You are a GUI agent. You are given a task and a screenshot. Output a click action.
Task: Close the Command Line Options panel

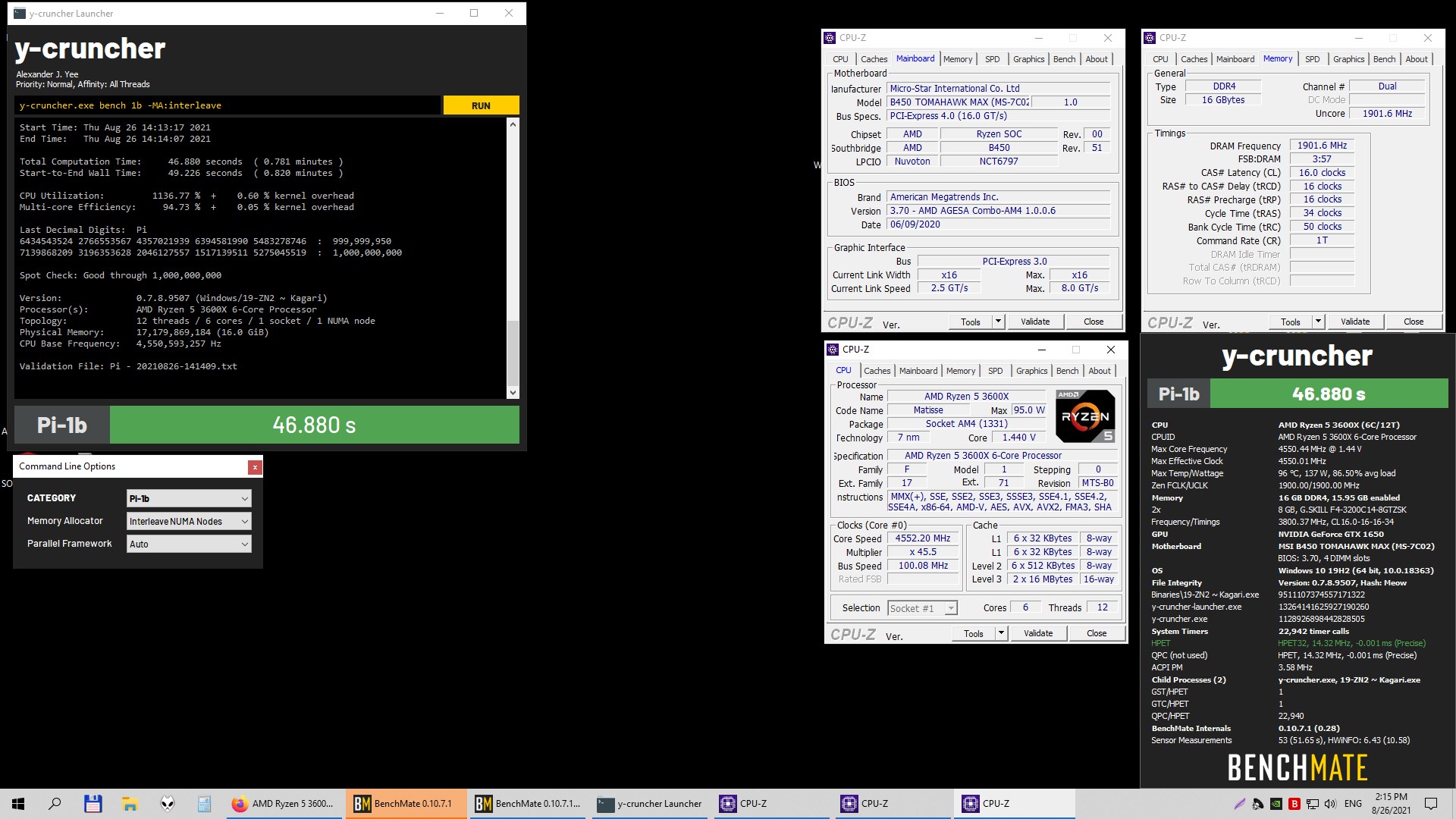pos(255,467)
